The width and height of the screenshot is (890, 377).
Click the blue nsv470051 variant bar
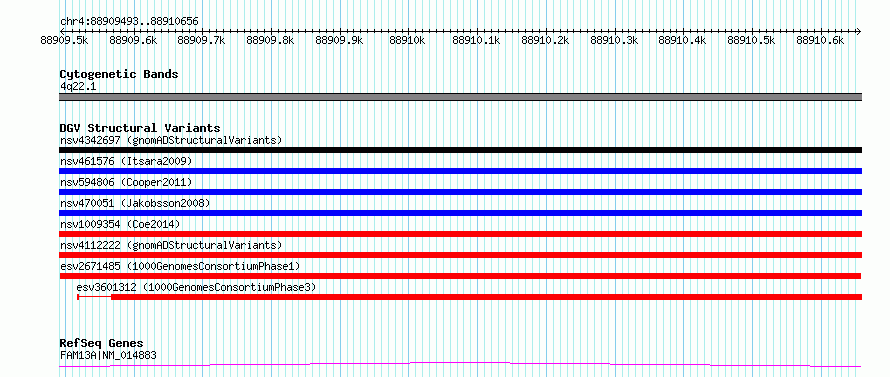460,213
